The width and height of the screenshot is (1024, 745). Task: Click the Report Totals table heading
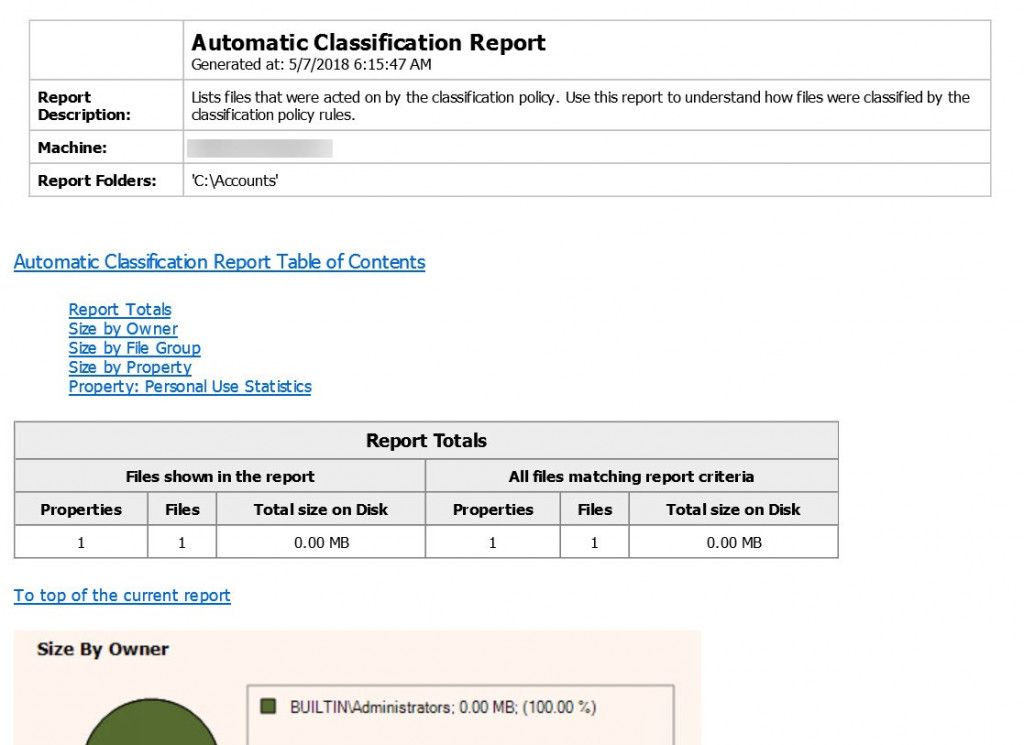click(426, 441)
